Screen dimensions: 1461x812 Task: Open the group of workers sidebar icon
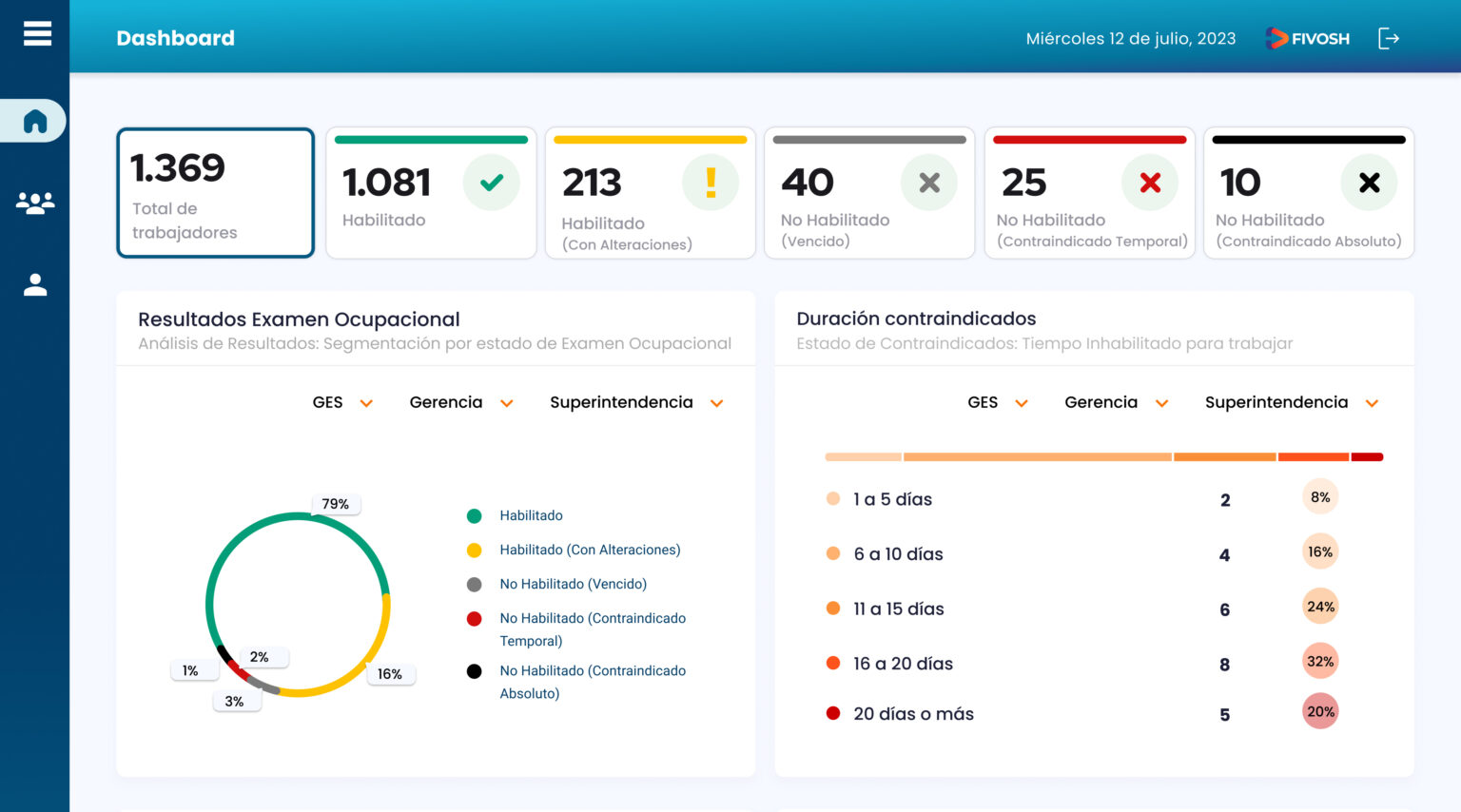click(35, 203)
